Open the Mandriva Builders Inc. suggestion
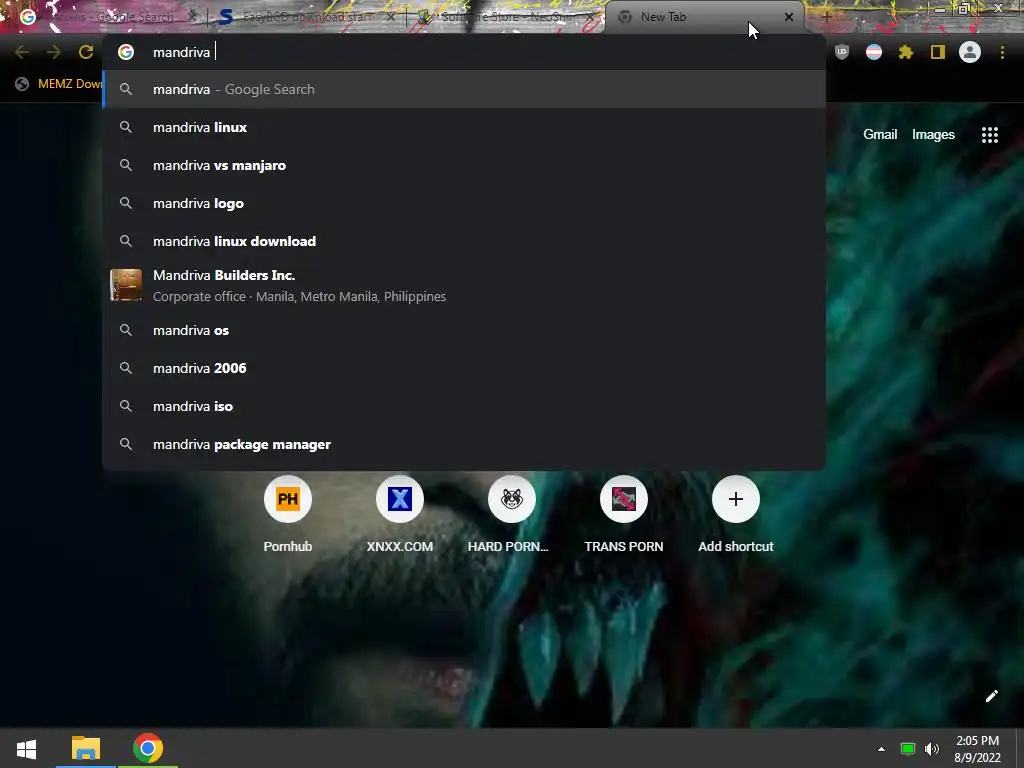1024x768 pixels. pyautogui.click(x=464, y=285)
